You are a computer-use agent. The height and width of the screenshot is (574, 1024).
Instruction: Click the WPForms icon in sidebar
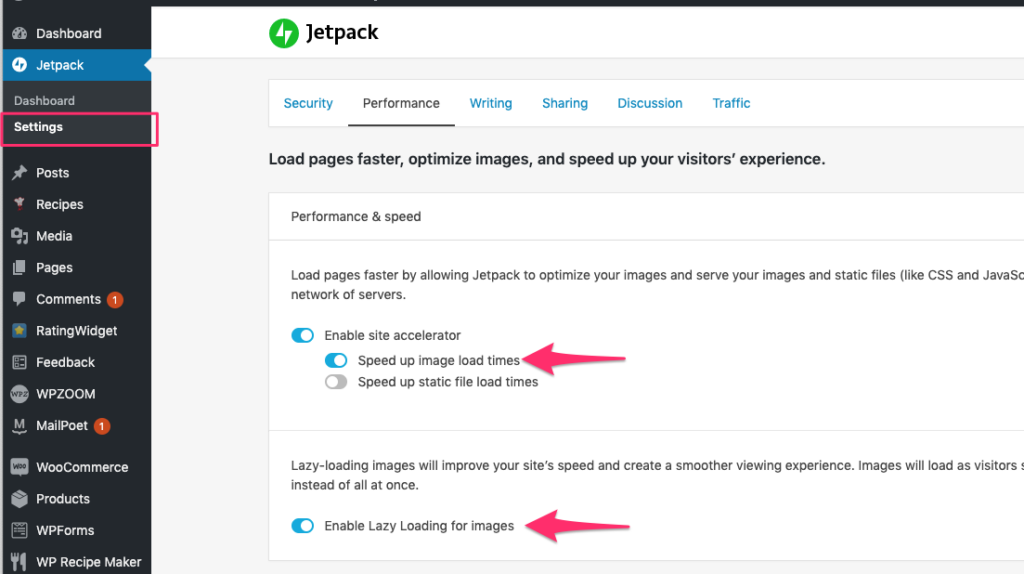(x=20, y=530)
